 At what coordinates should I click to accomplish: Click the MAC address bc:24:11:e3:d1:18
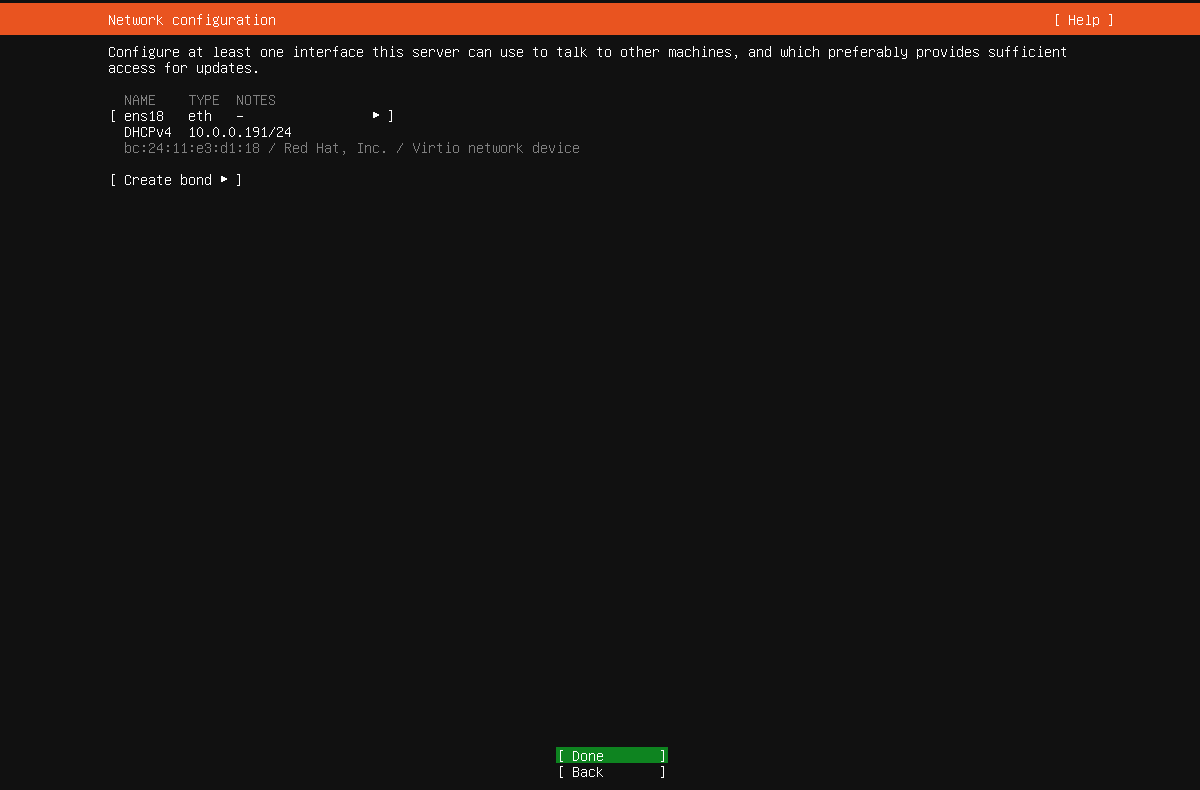(x=191, y=148)
